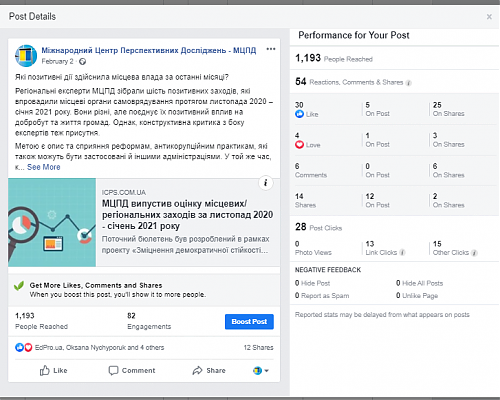The height and width of the screenshot is (400, 500).
Task: Click the Get More Likes, Comments and Shares heading
Action: (x=96, y=285)
